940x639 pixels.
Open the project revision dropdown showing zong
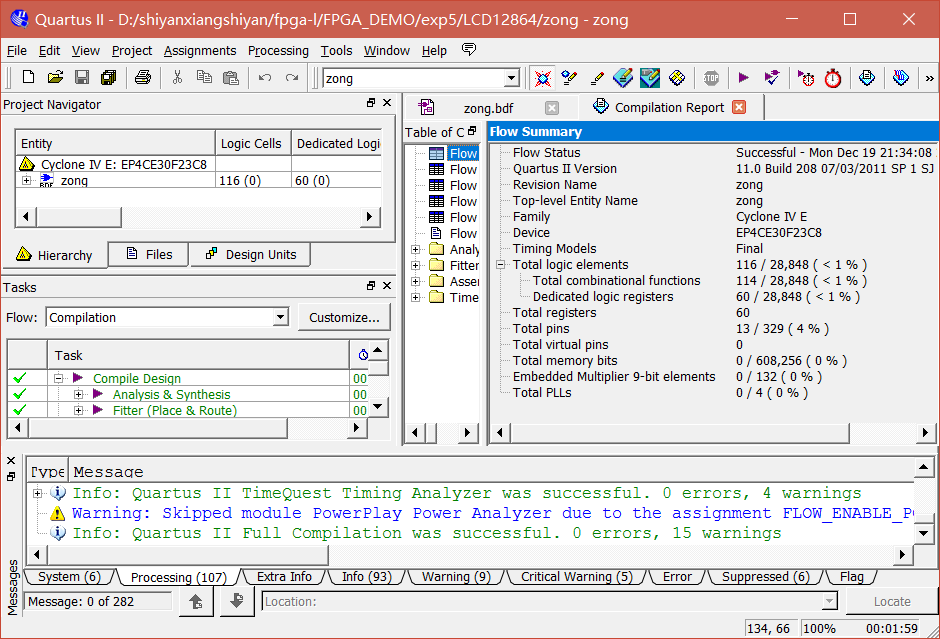click(x=511, y=78)
